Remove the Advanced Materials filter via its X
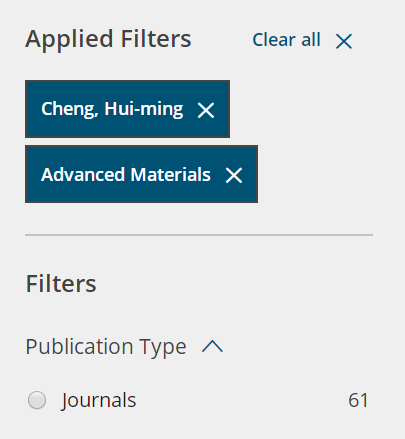This screenshot has width=405, height=439. pyautogui.click(x=234, y=175)
